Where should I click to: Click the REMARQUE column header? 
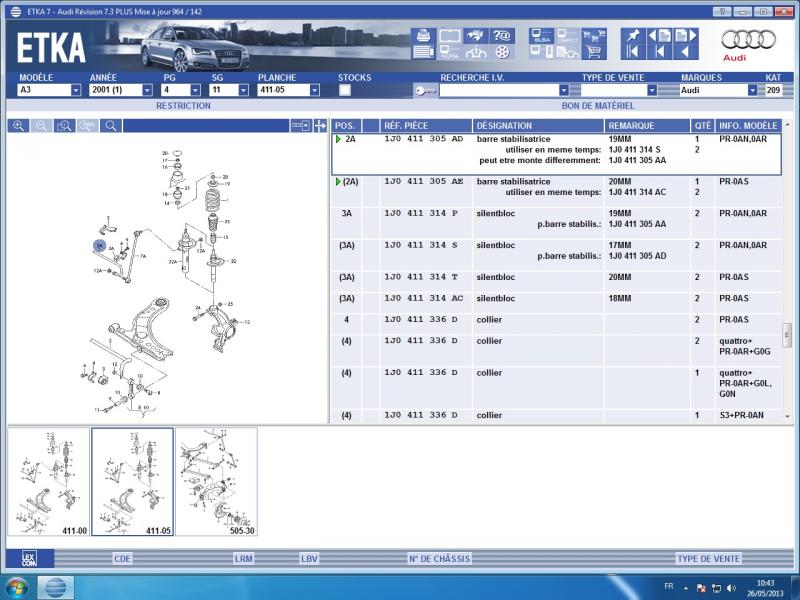[647, 126]
